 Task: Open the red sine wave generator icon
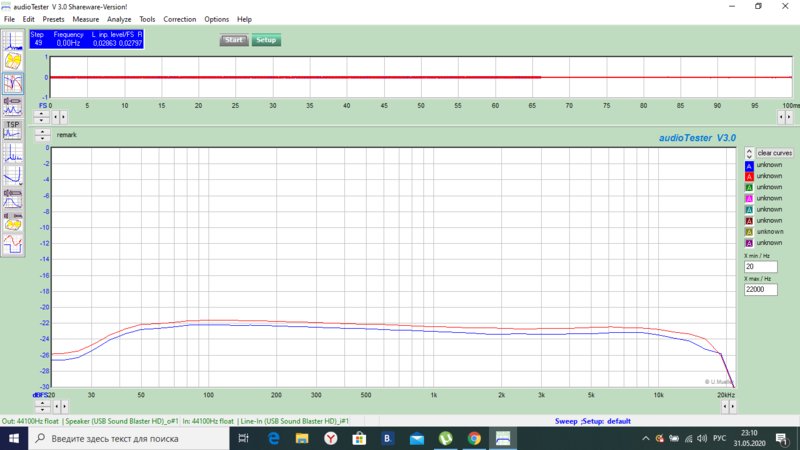click(x=13, y=243)
